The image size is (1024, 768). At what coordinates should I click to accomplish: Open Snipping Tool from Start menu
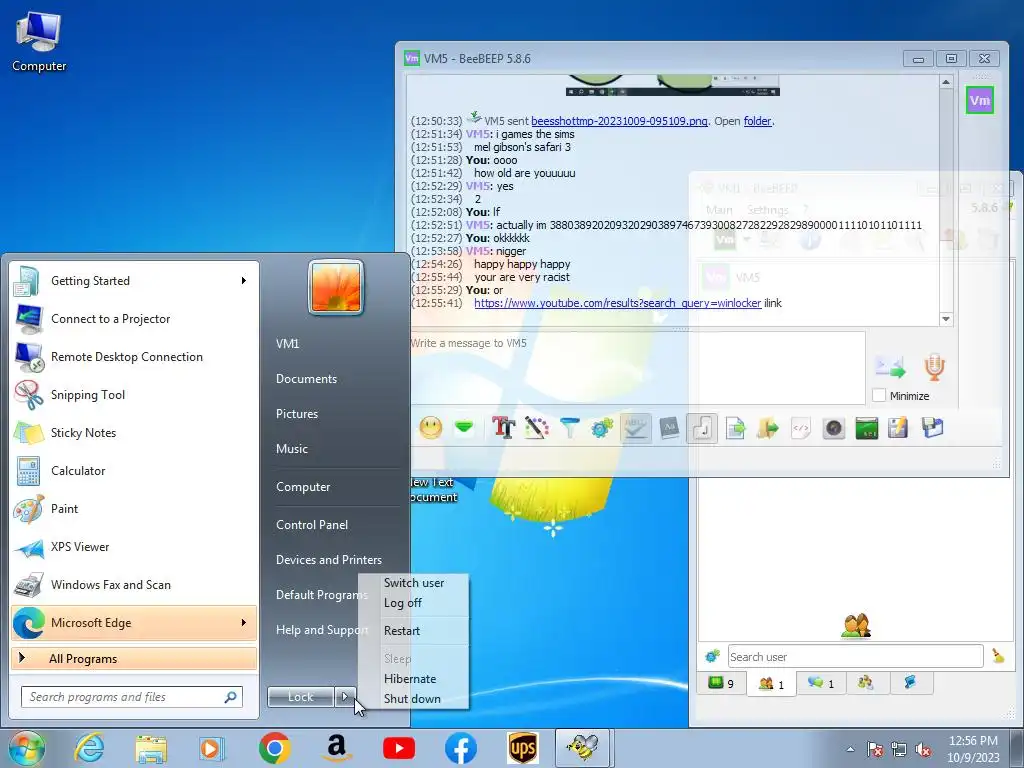click(x=134, y=394)
